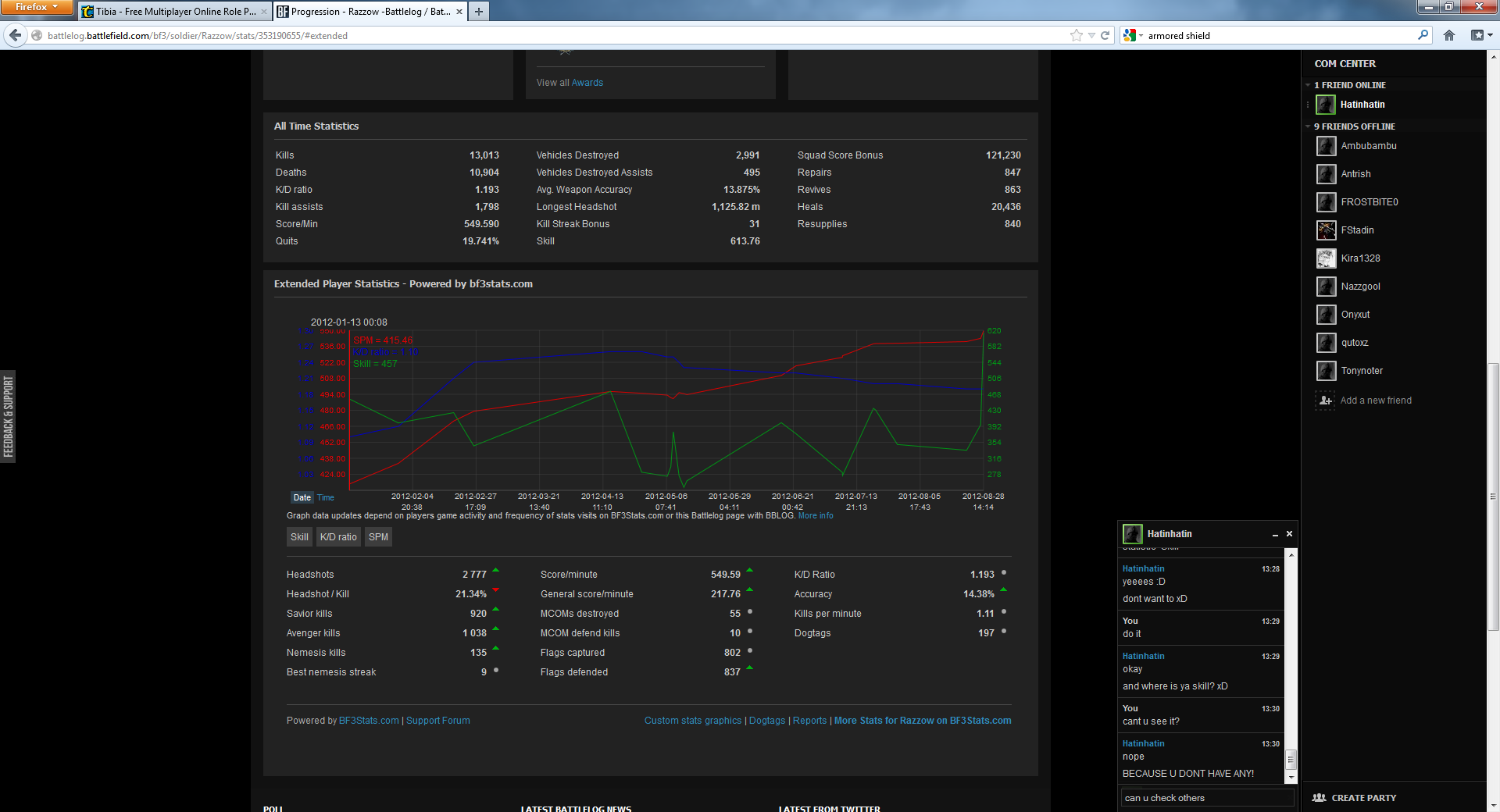
Task: Close the Hatinhatin chat window
Action: click(x=1289, y=534)
